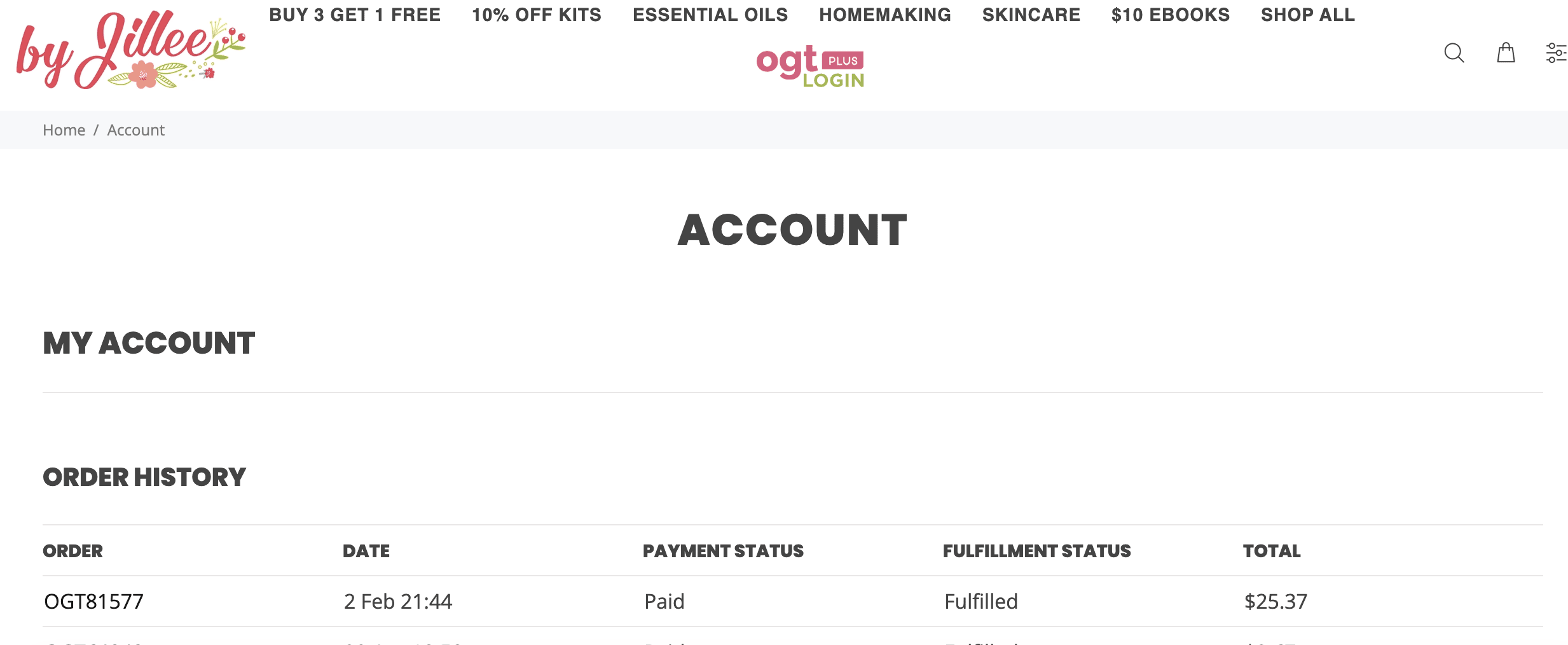Open the Skincare menu item
Viewport: 1568px width, 645px height.
[x=1031, y=15]
